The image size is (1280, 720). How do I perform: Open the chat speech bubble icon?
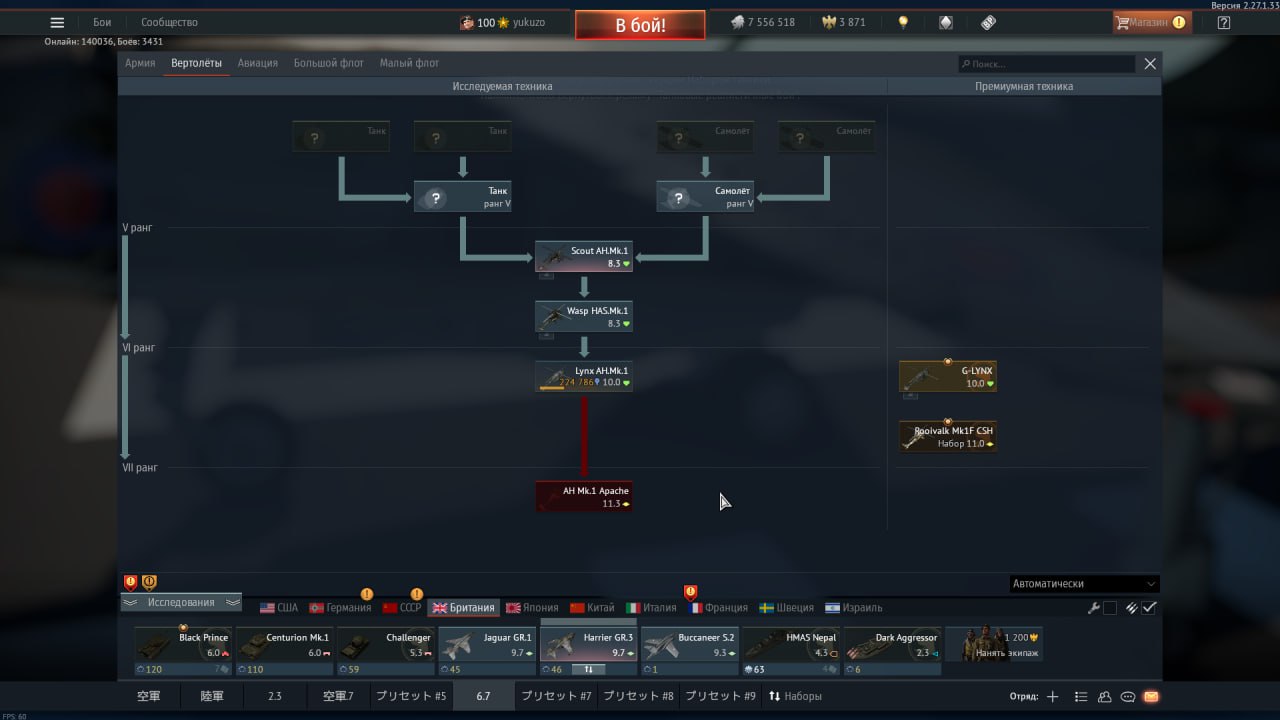[1128, 696]
